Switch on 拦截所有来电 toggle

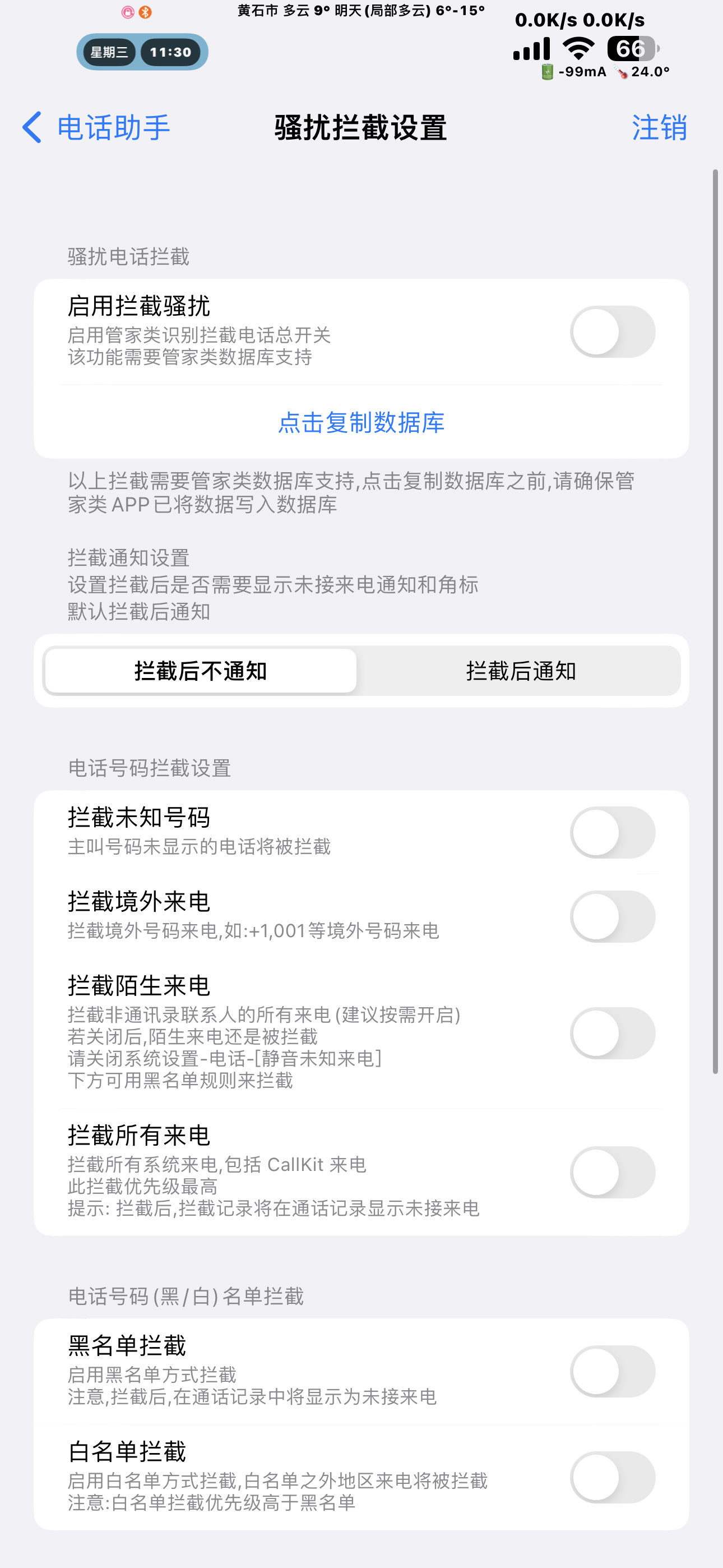(x=612, y=1172)
